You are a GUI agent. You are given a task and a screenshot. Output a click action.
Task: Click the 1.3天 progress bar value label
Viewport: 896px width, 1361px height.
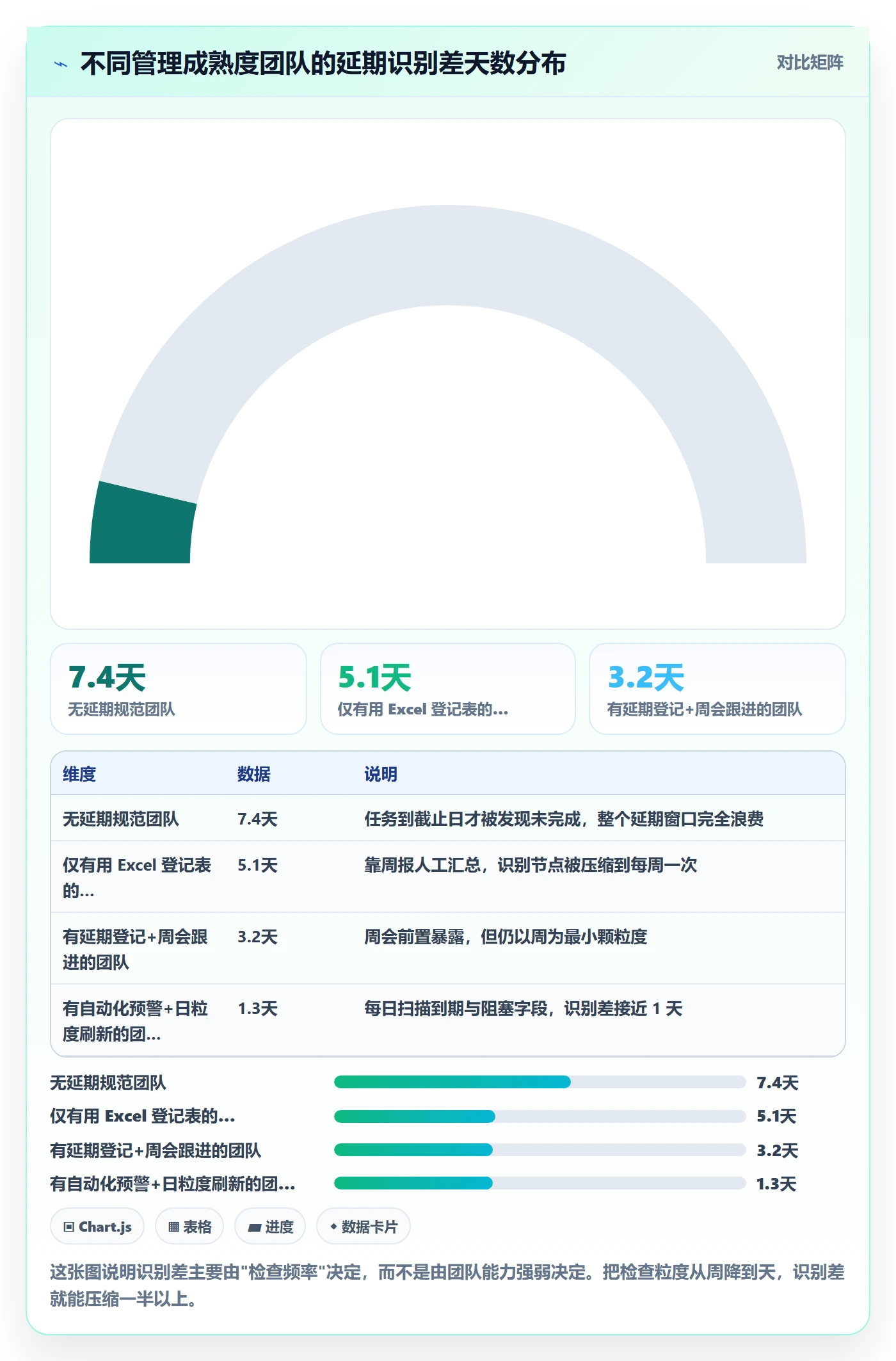click(x=776, y=1184)
